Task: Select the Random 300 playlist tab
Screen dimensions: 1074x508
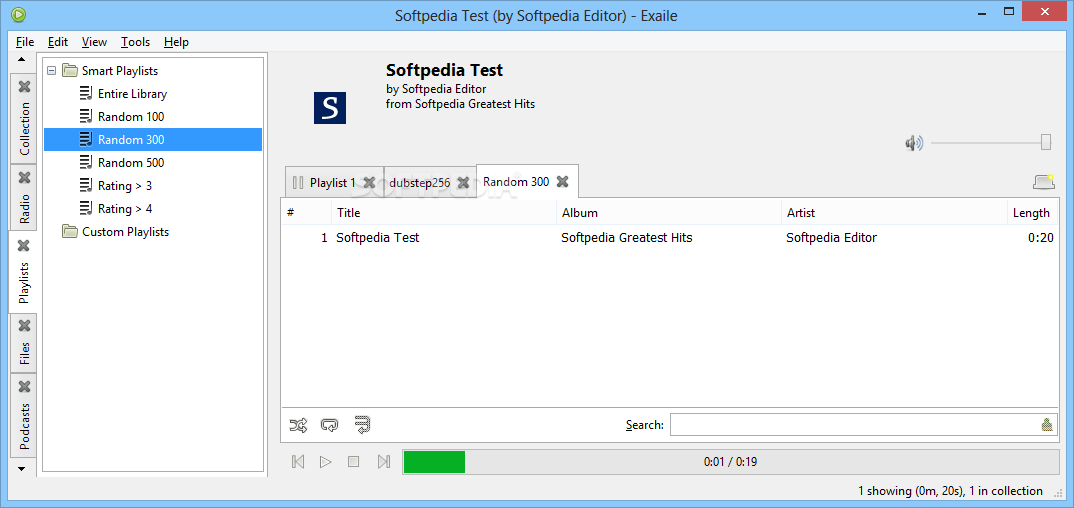Action: (516, 181)
